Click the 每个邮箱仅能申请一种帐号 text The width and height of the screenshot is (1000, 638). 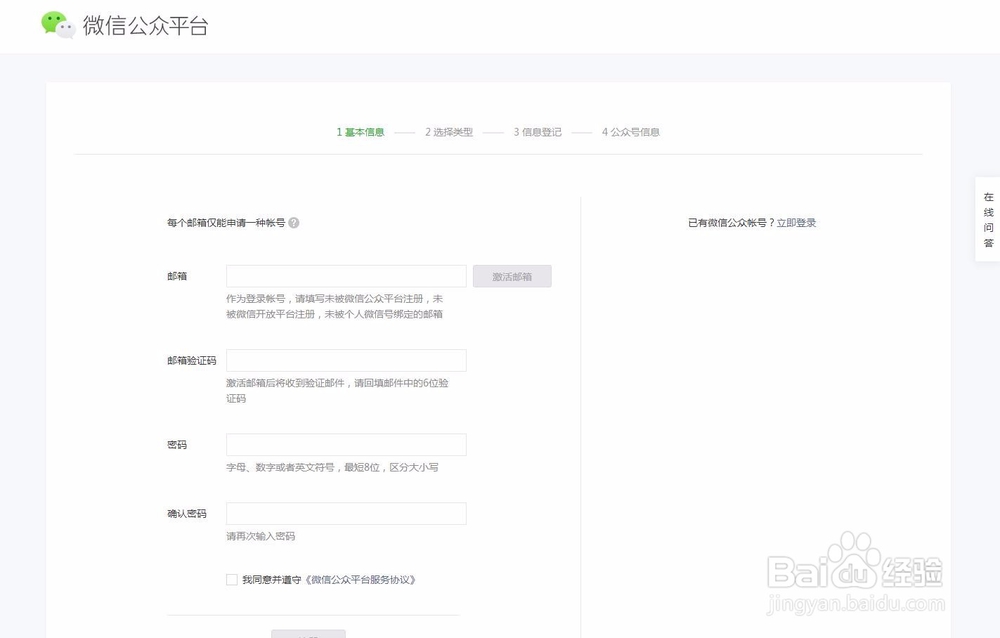[x=226, y=223]
